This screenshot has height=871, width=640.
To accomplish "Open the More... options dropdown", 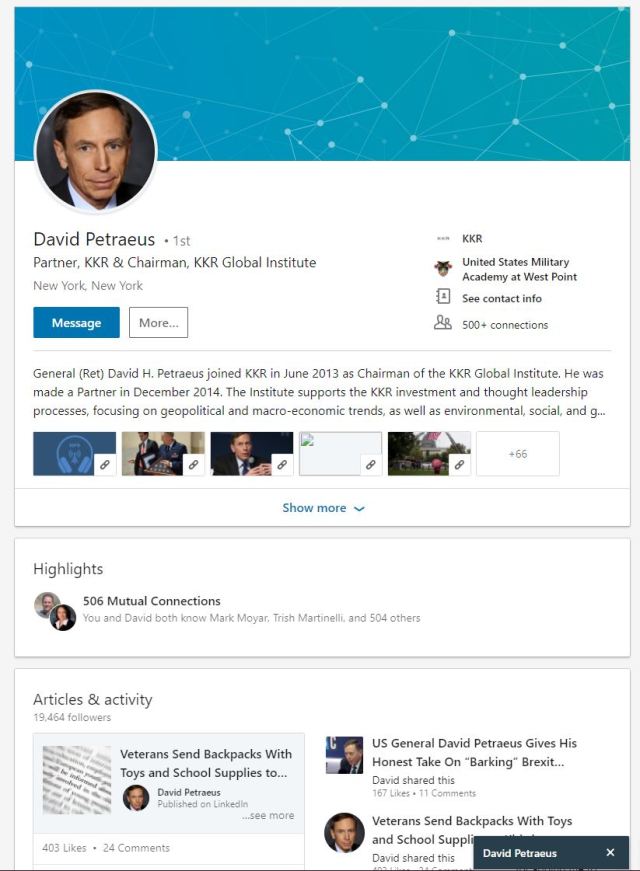I will [x=158, y=323].
